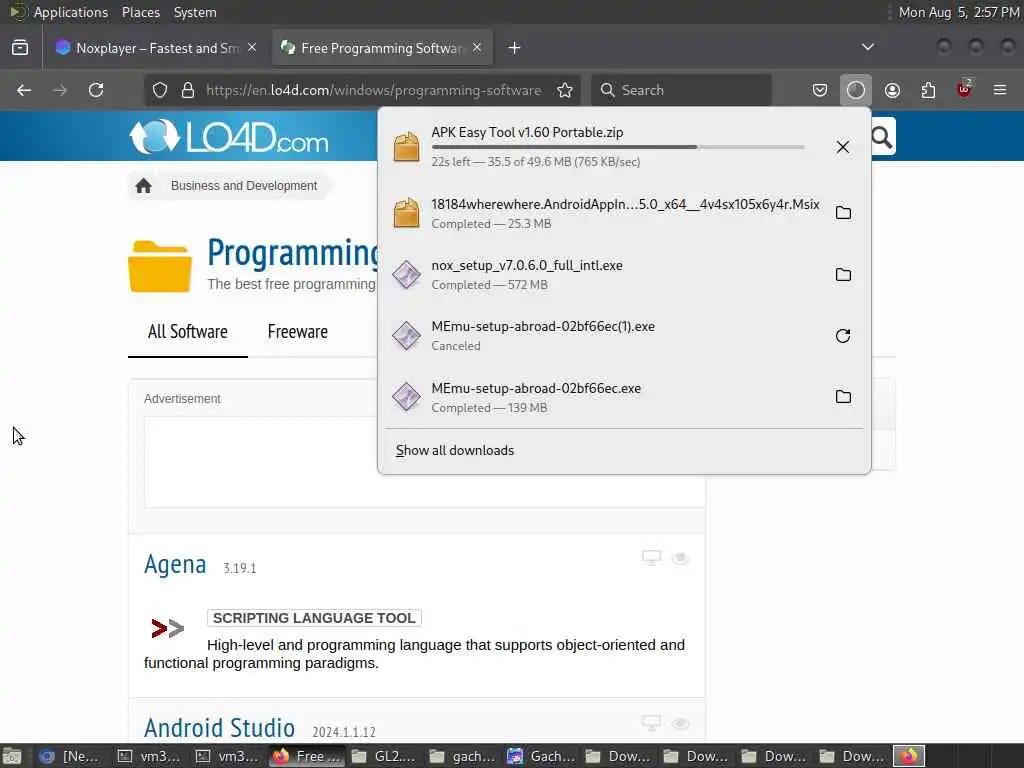1024x768 pixels.
Task: Open the Extensions puzzle icon
Action: [928, 90]
